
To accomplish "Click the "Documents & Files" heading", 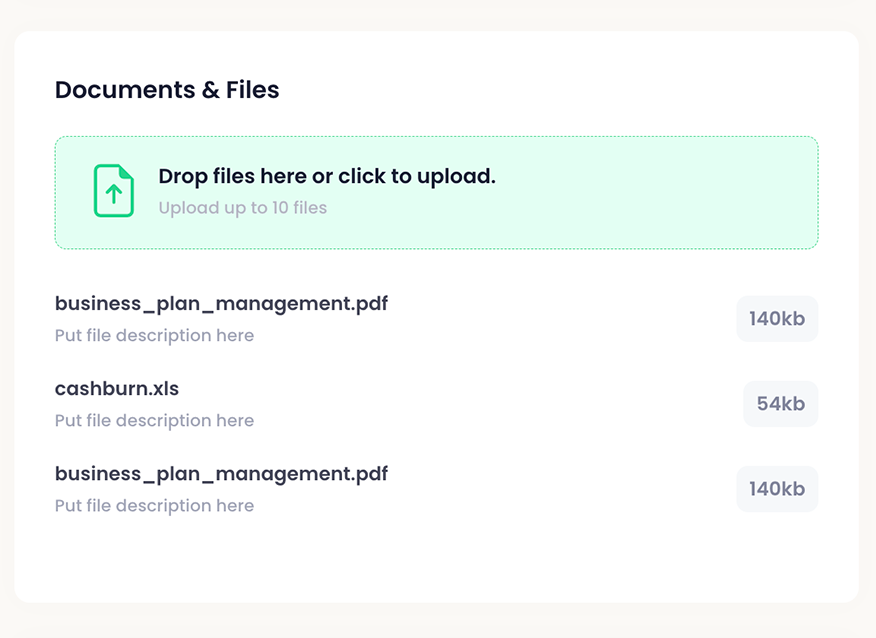I will [167, 90].
